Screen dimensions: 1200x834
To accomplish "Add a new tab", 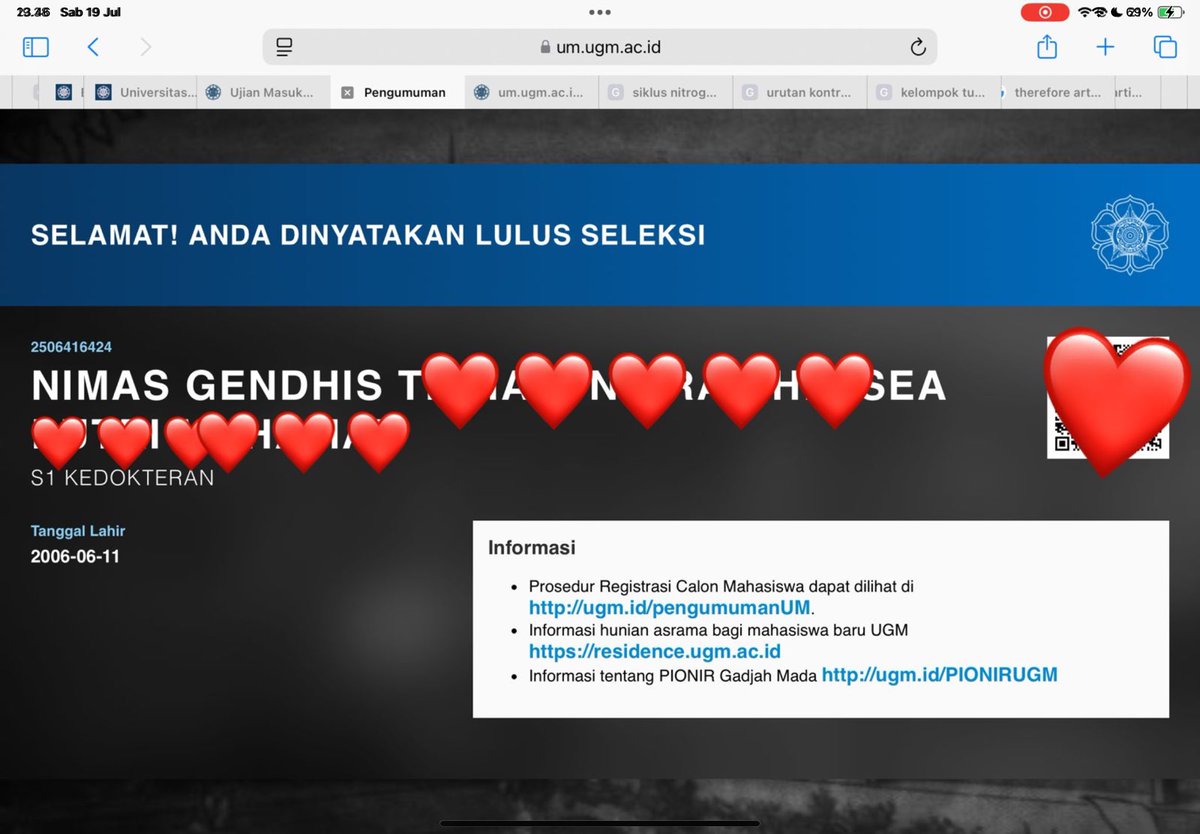I will [1105, 47].
